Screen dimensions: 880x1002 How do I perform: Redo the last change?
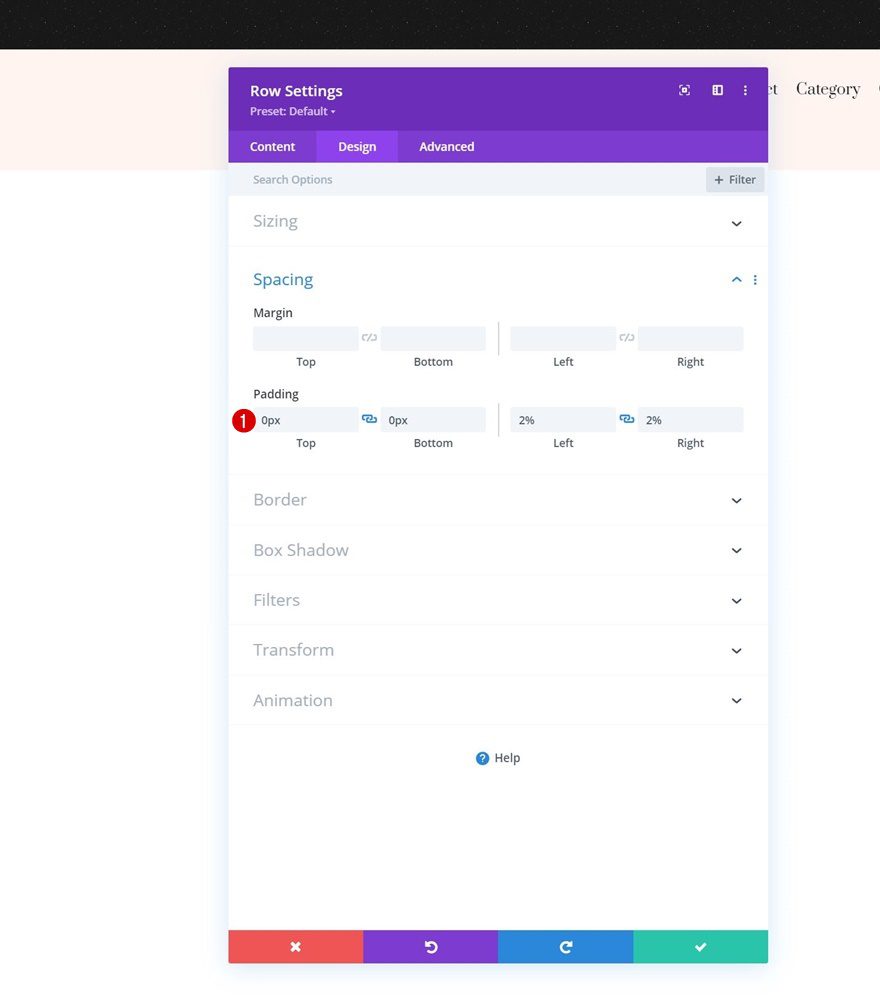point(565,946)
